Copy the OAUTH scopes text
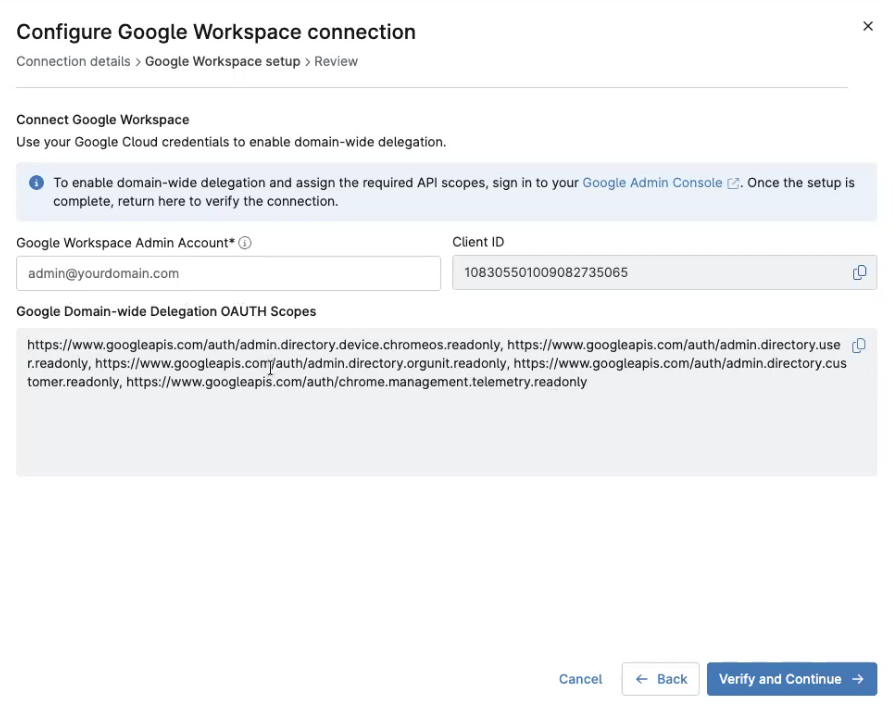893x712 pixels. point(859,346)
